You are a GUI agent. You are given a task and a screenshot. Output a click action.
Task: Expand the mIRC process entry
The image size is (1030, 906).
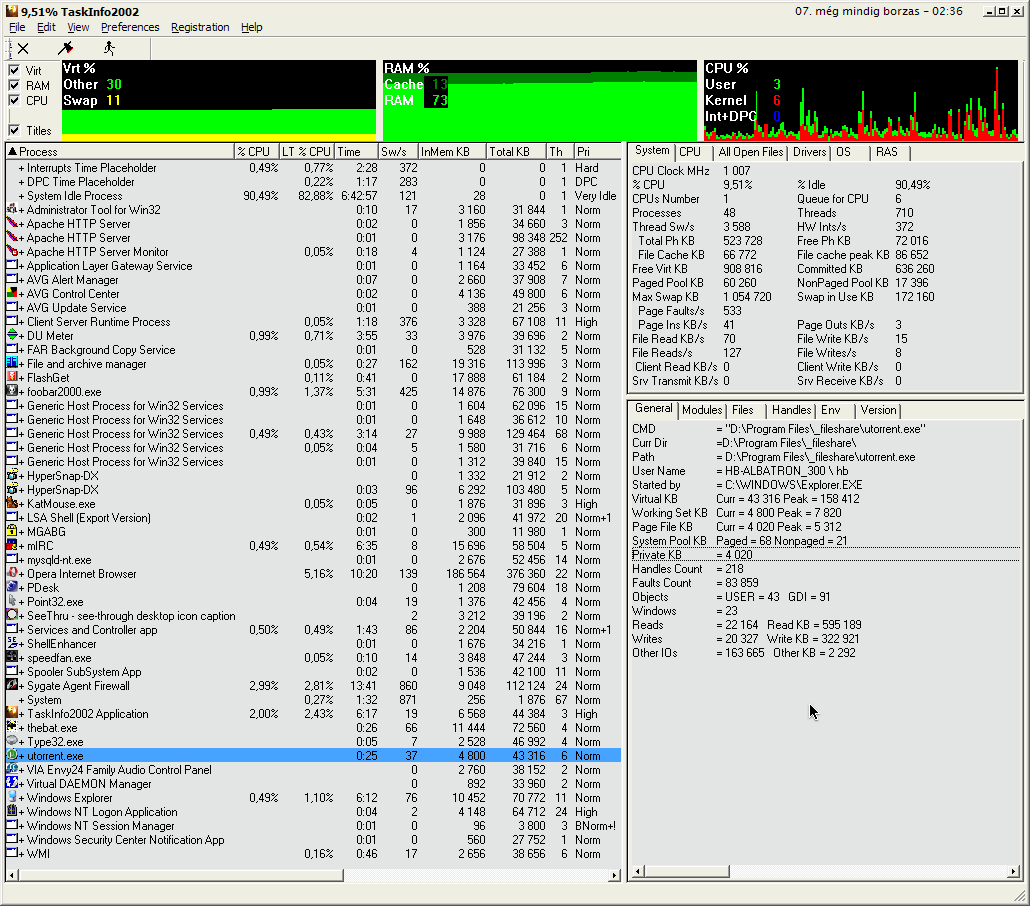tap(22, 546)
